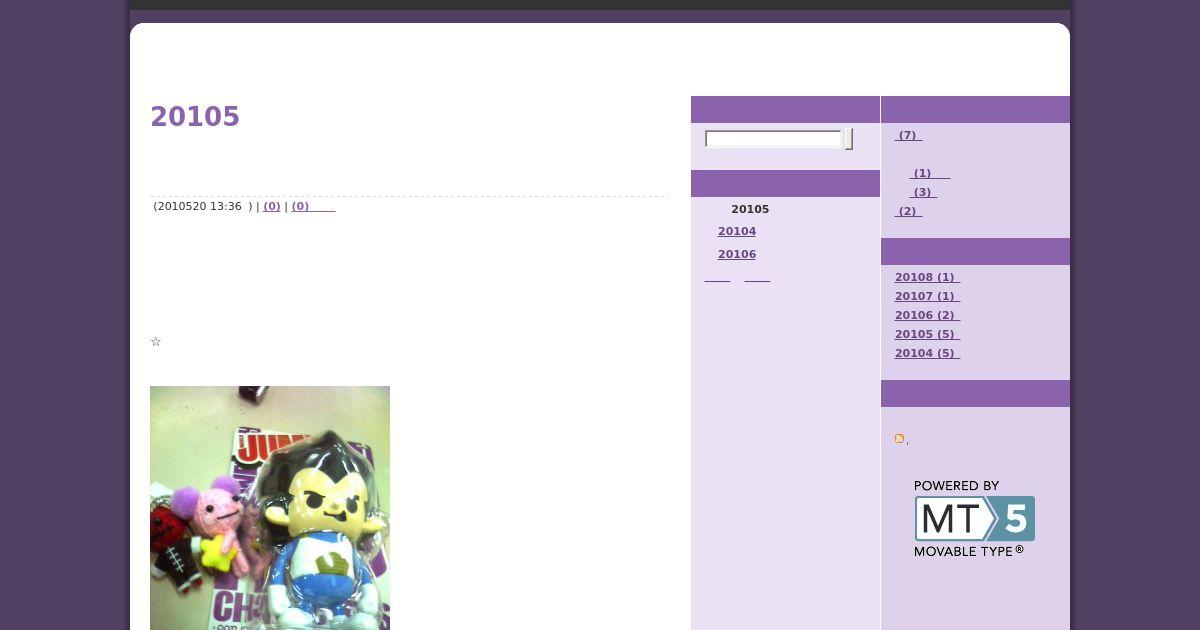Open the toy figures photo thumbnail

pyautogui.click(x=270, y=508)
